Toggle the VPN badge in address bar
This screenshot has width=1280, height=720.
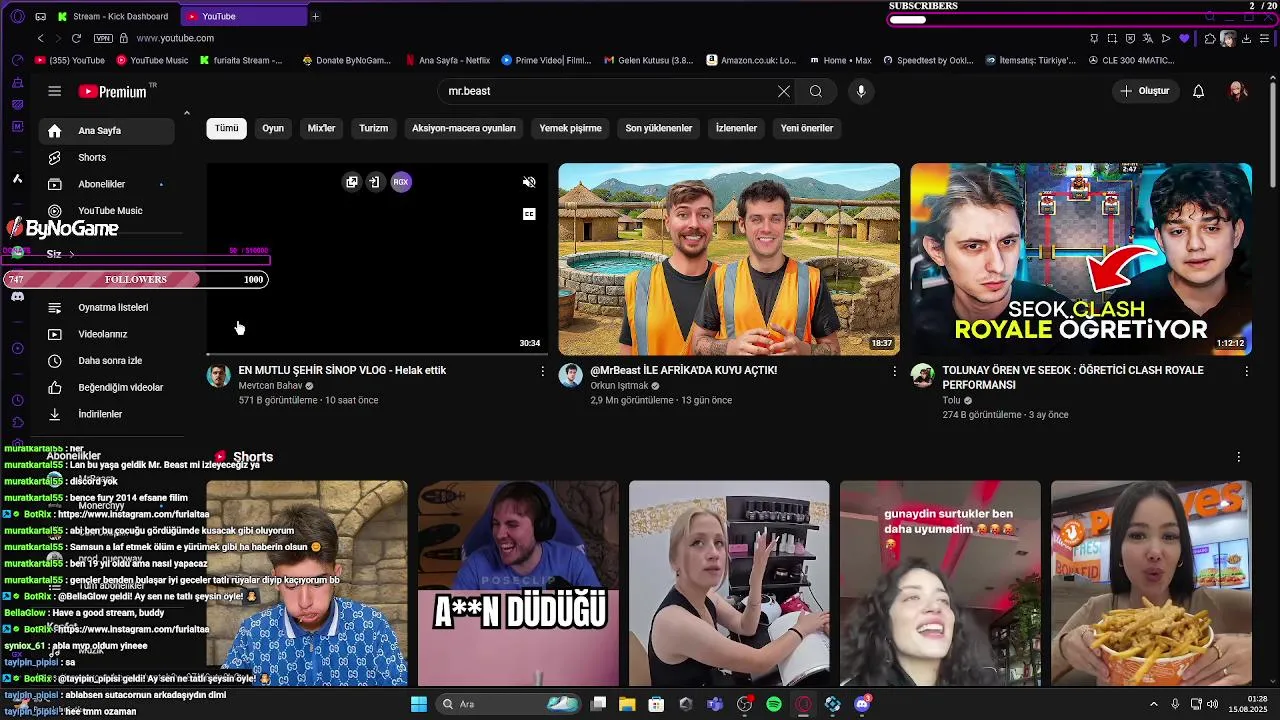point(103,38)
